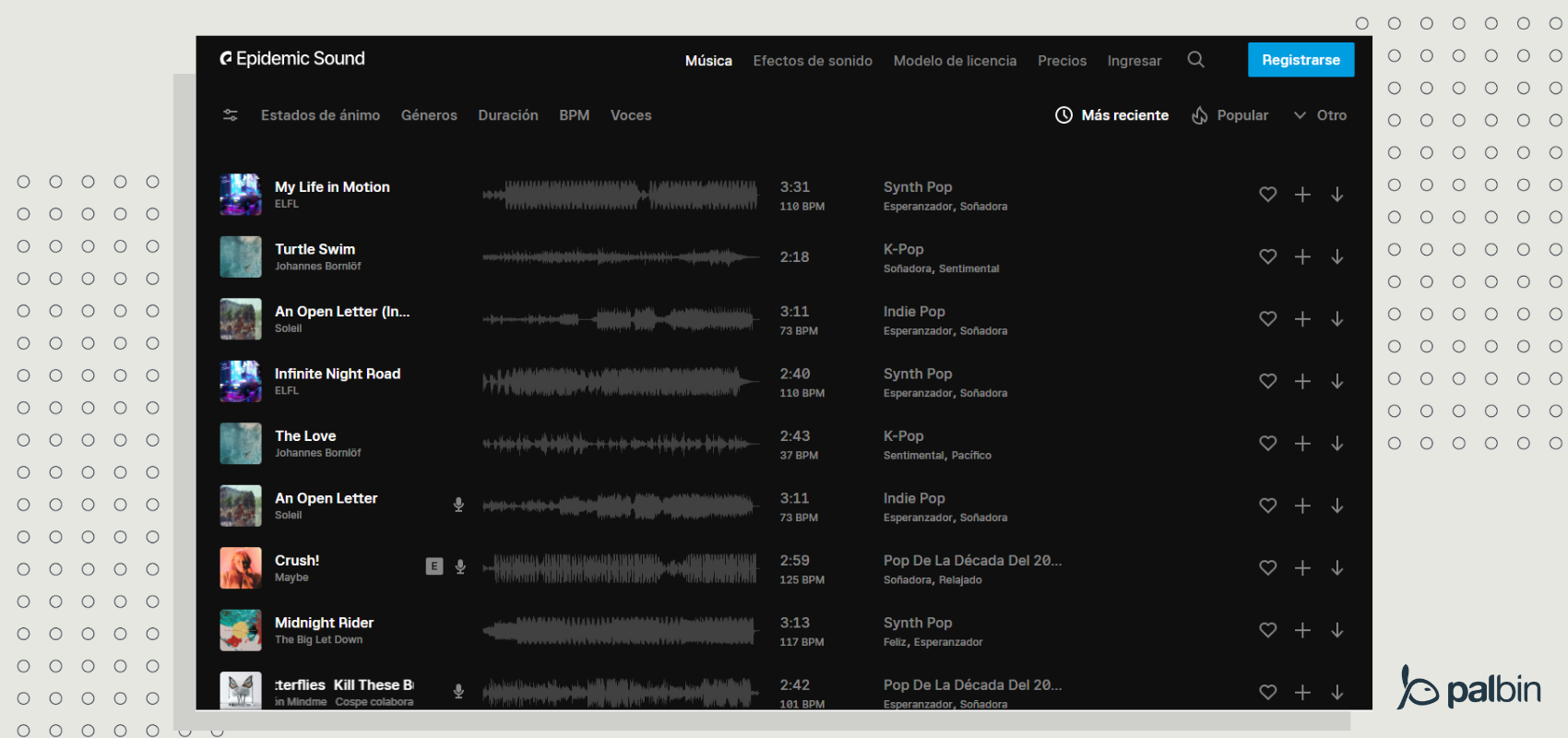Image resolution: width=1568 pixels, height=738 pixels.
Task: Open K-Pop genre on The Love row
Action: (903, 435)
